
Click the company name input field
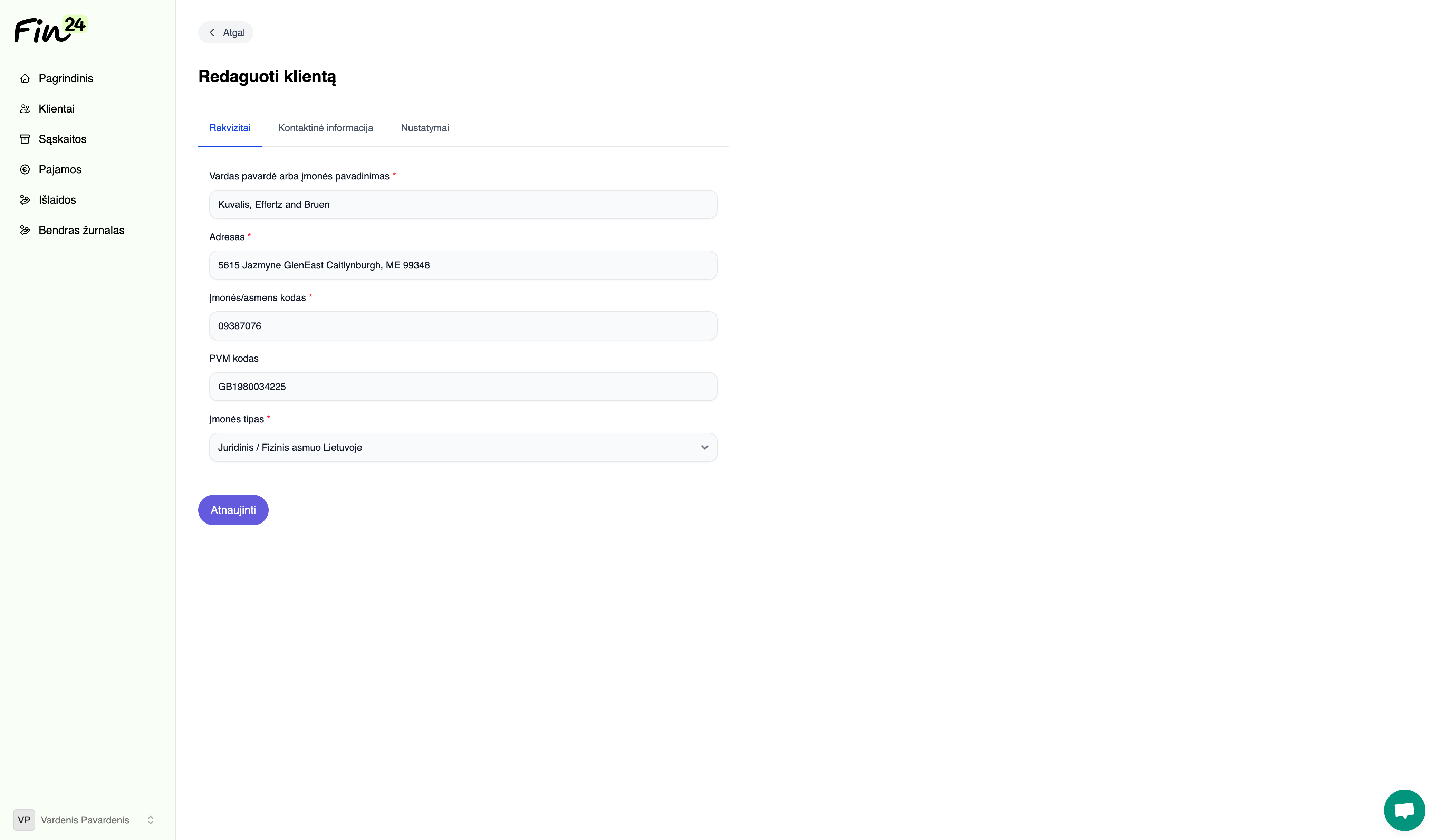(x=462, y=204)
